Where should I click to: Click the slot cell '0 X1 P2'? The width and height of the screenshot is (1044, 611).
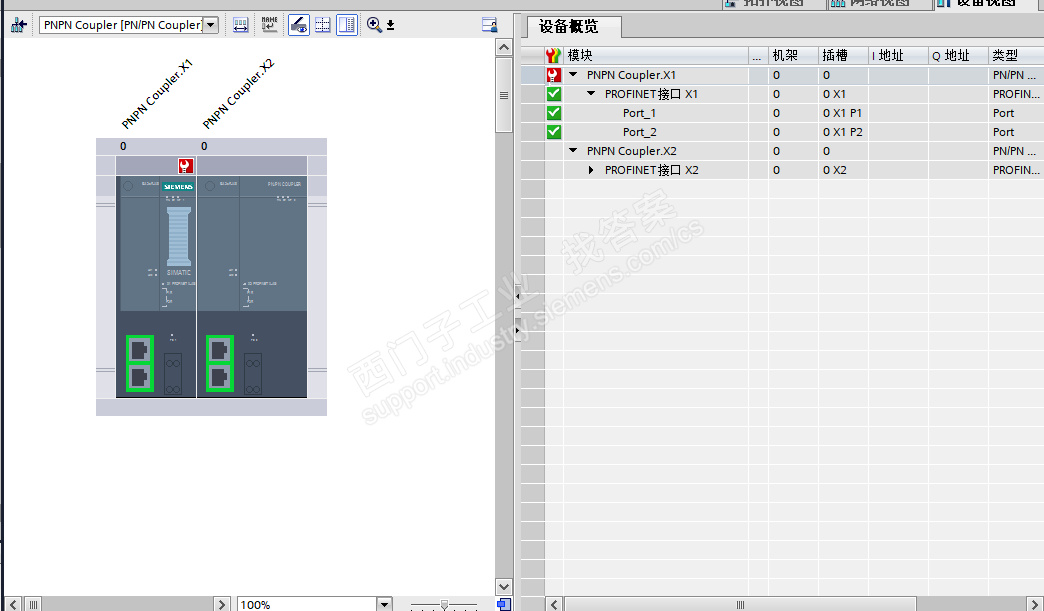tap(842, 132)
